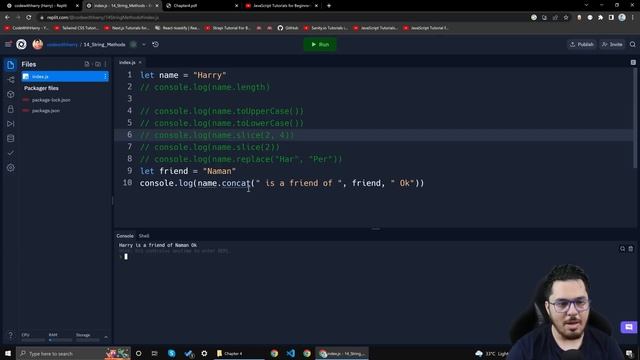Open the purple chat bubble button

point(629,327)
